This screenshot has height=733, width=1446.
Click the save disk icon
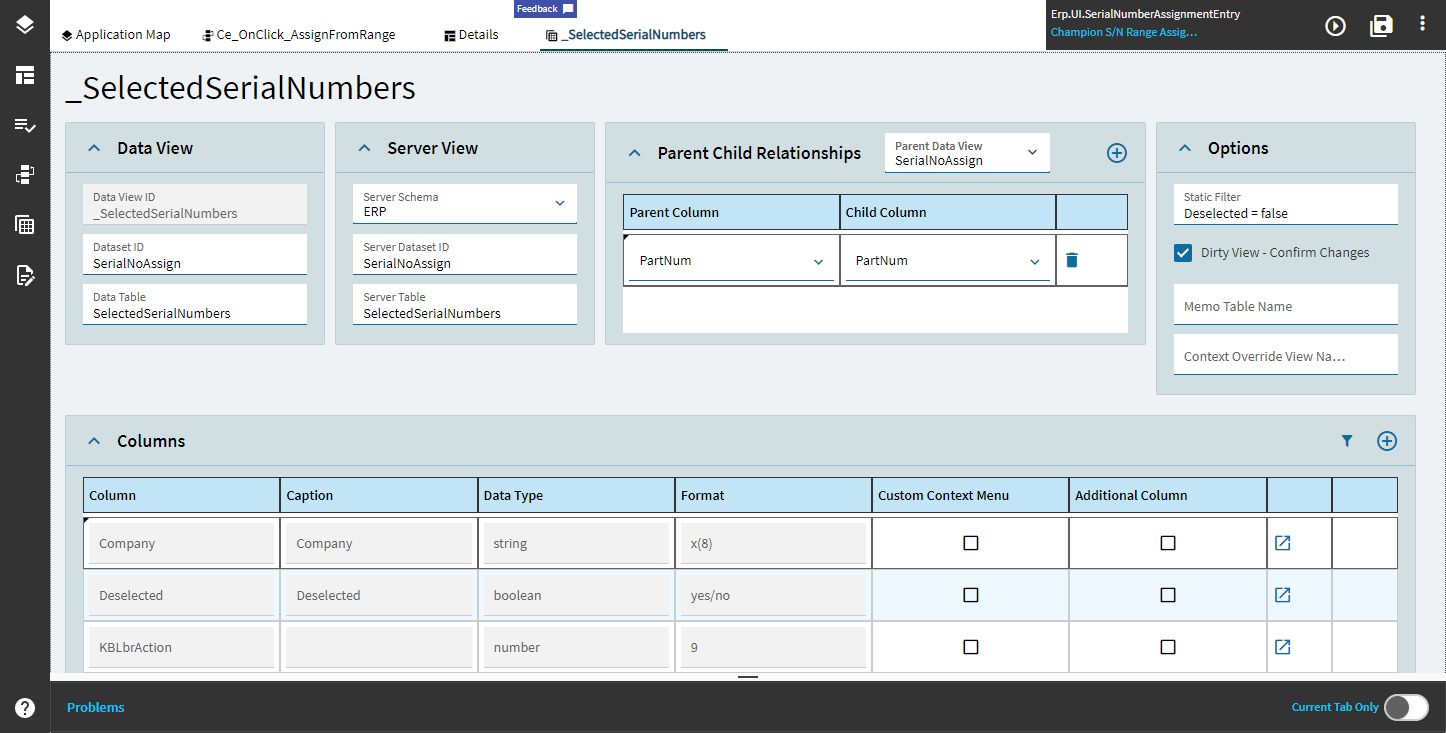click(x=1381, y=26)
